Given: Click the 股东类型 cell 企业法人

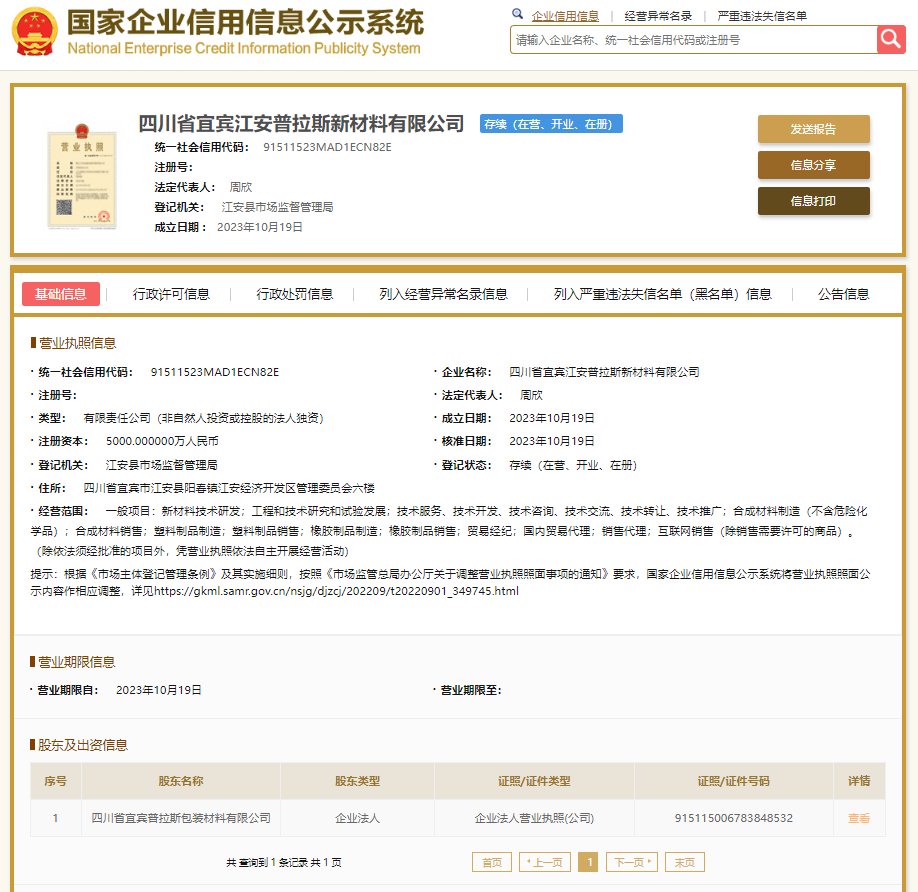Looking at the screenshot, I should click(x=357, y=818).
